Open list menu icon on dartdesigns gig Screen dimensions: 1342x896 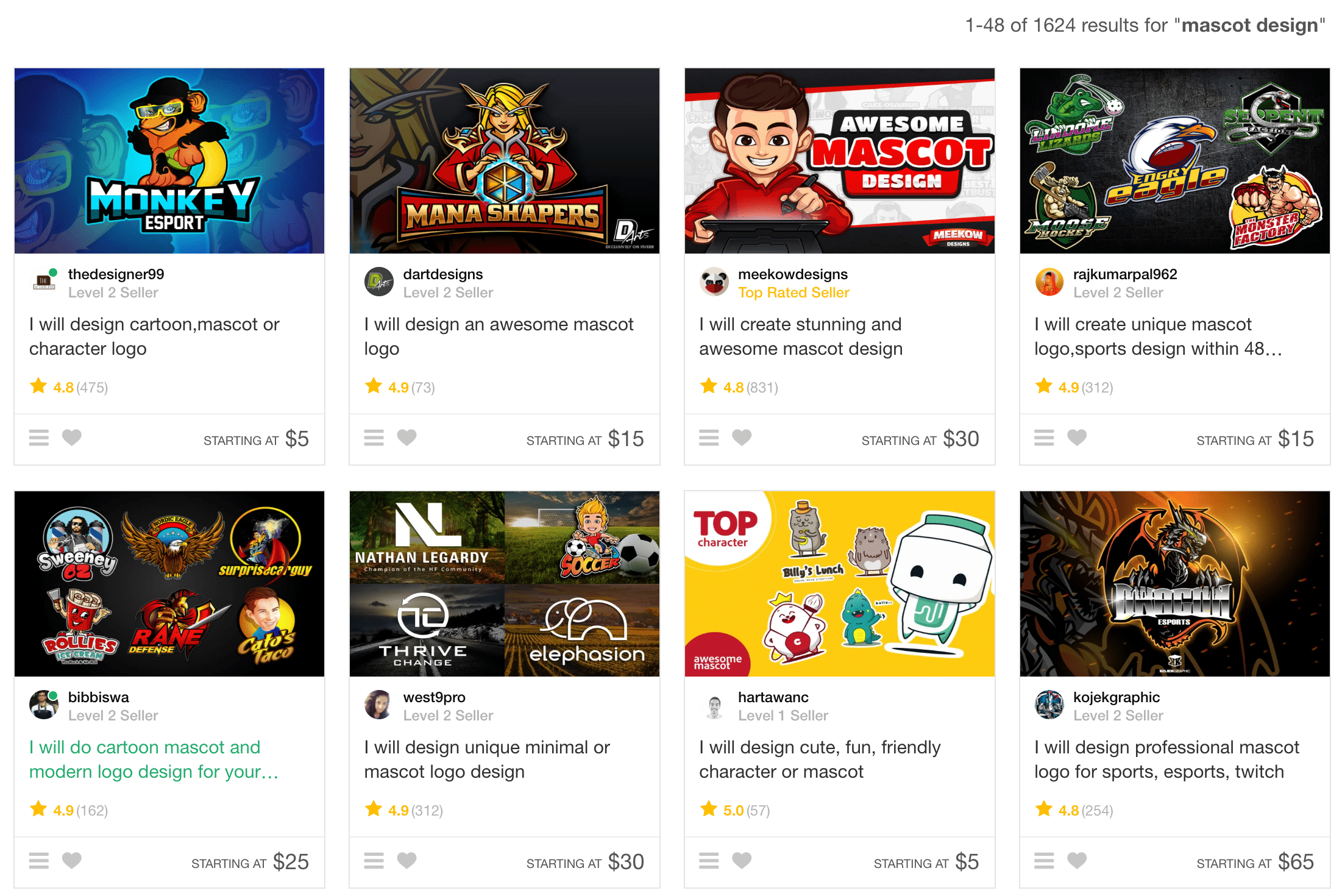[x=374, y=438]
